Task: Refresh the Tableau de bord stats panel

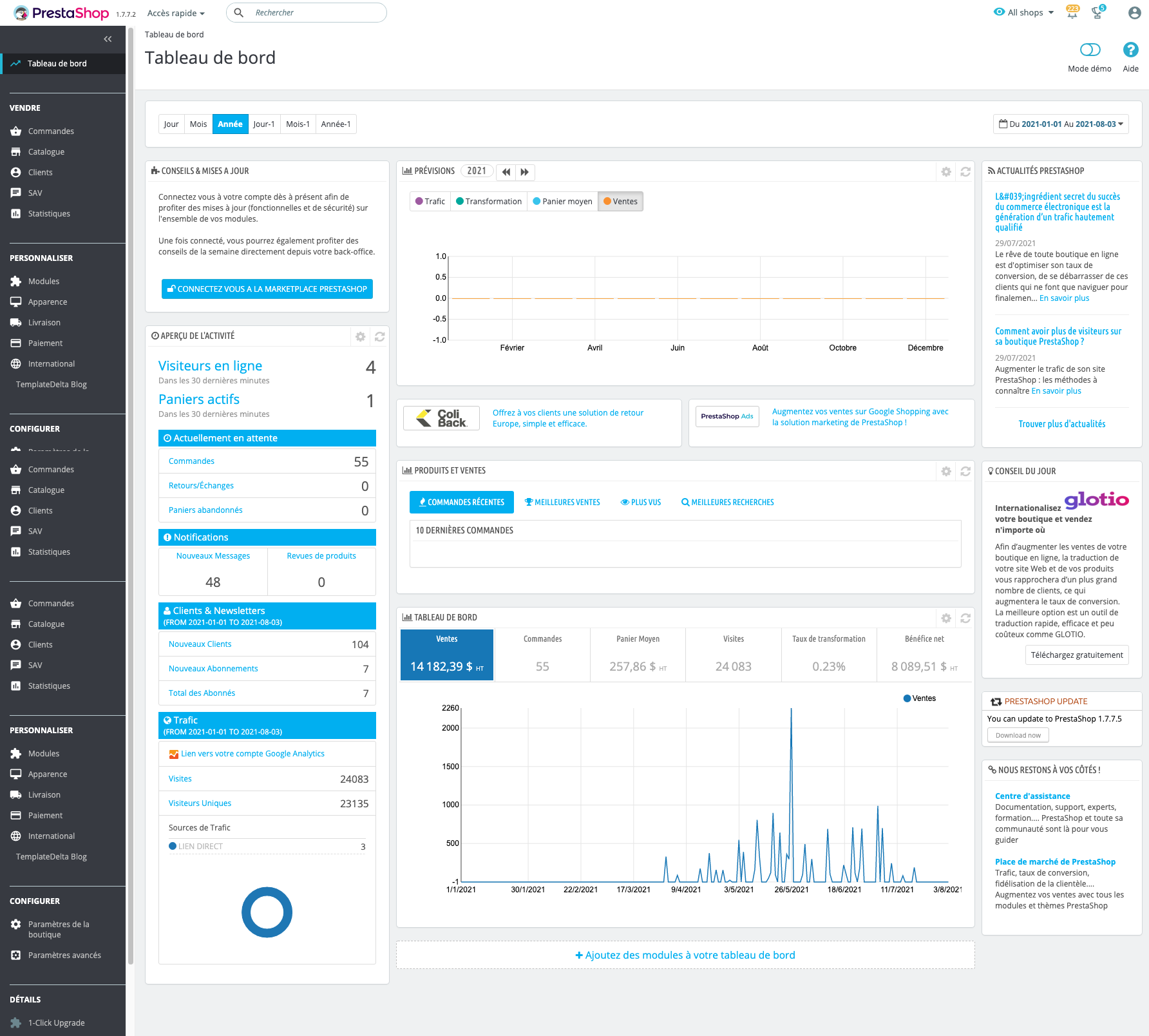Action: pyautogui.click(x=965, y=618)
